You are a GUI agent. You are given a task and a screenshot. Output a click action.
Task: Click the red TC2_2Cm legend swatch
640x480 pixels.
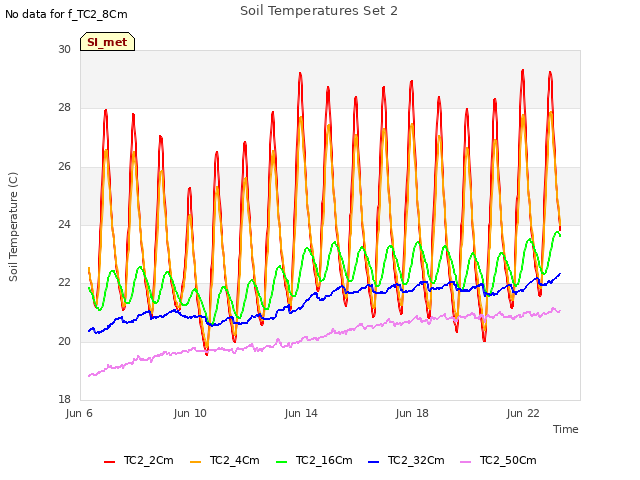coord(109,462)
